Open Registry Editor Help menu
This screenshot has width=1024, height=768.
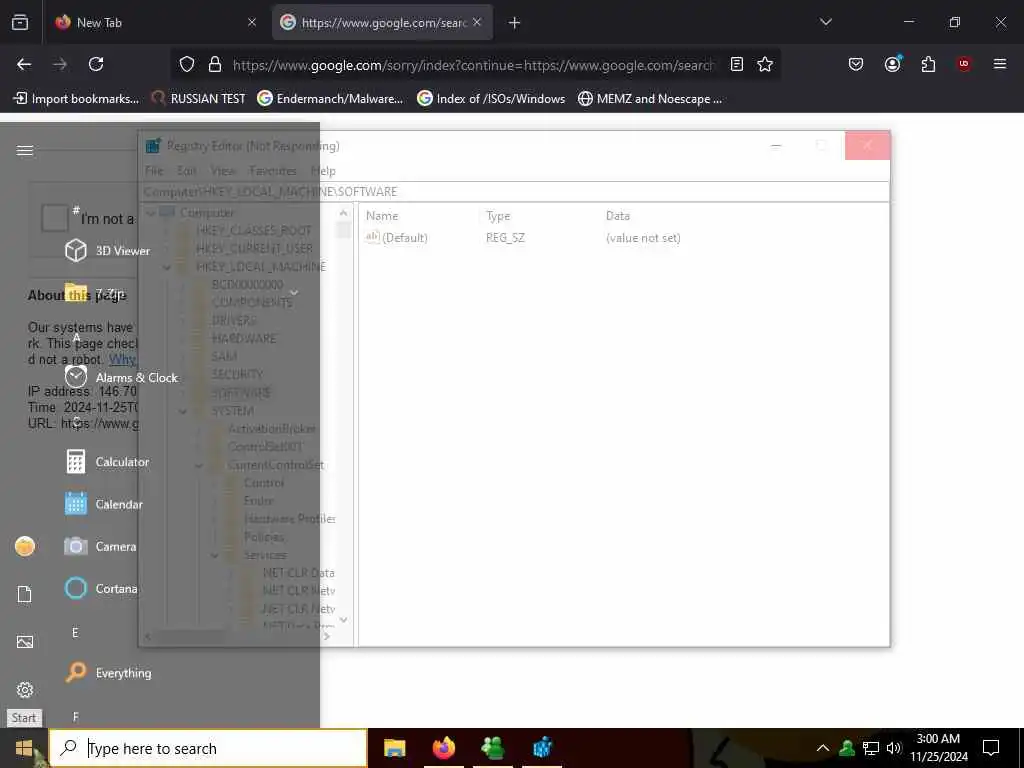point(323,171)
